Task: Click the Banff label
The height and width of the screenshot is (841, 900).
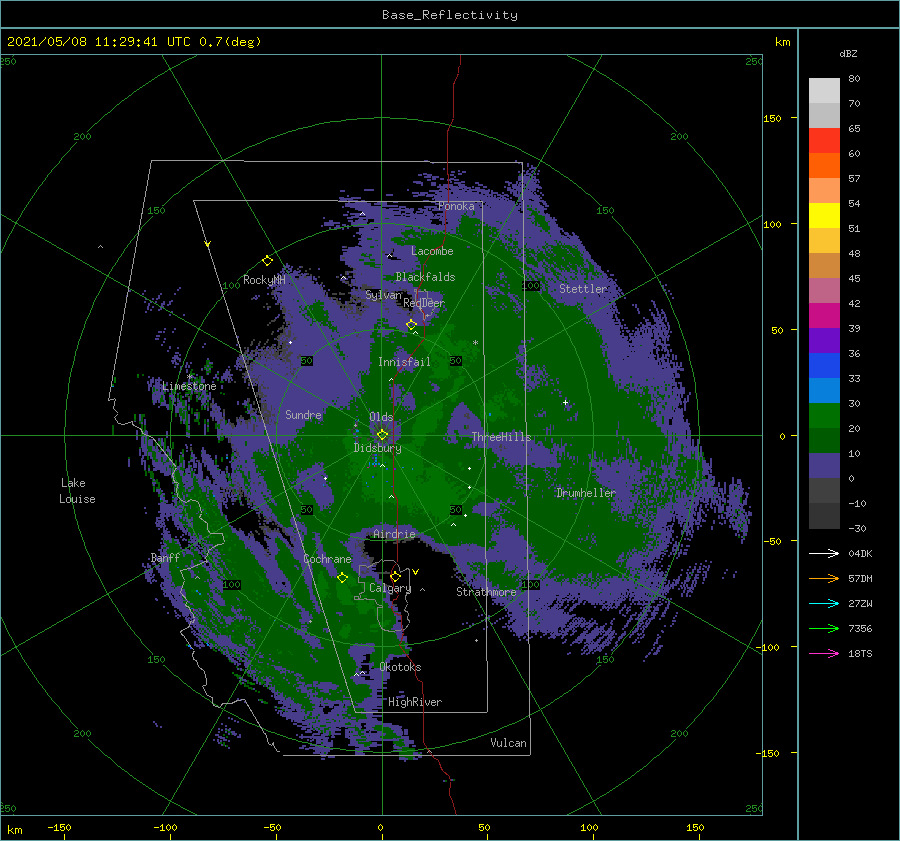Action: pos(165,557)
